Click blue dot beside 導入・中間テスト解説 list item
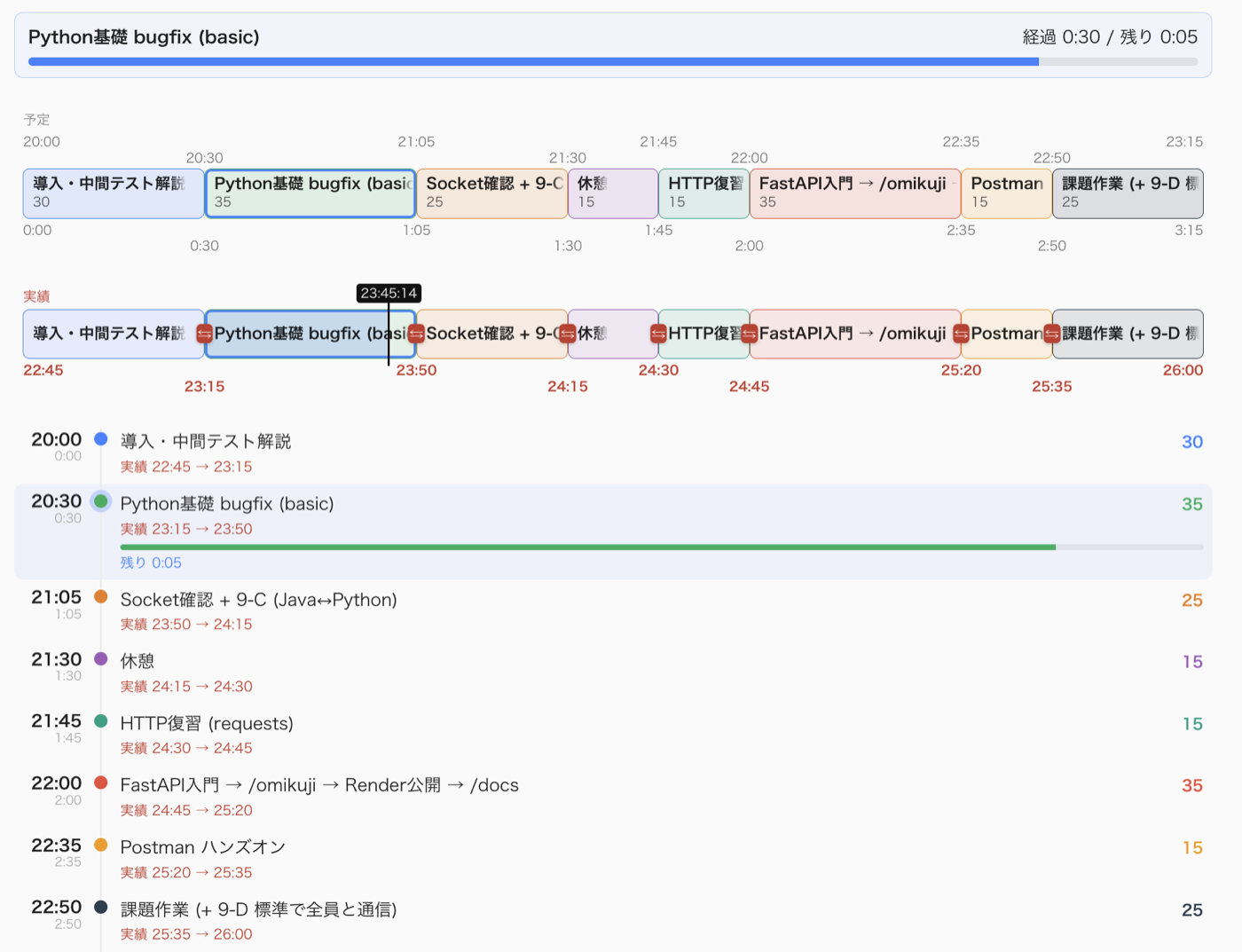The image size is (1242, 952). pyautogui.click(x=101, y=438)
